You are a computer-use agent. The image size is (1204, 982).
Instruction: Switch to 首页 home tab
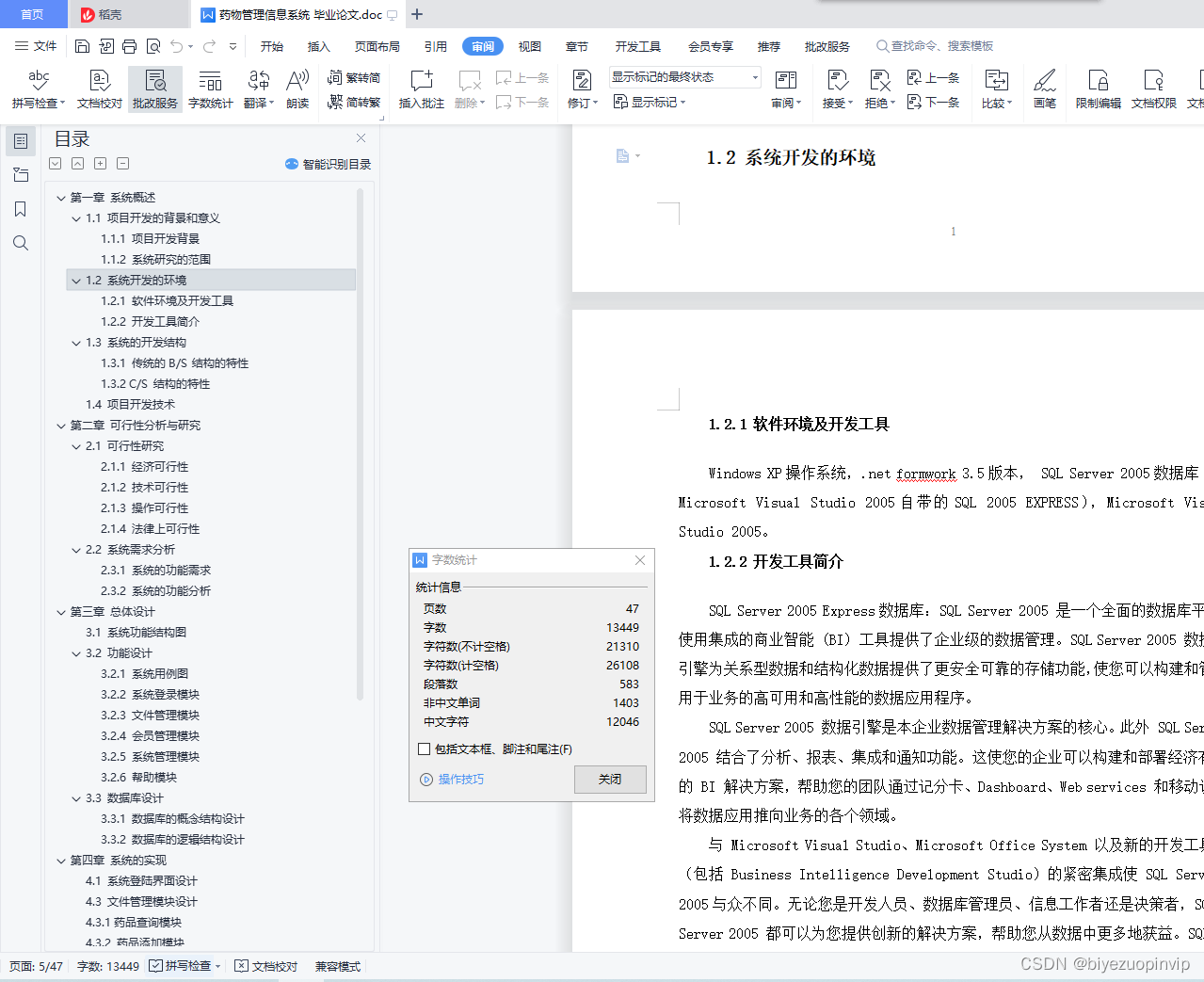click(x=33, y=14)
